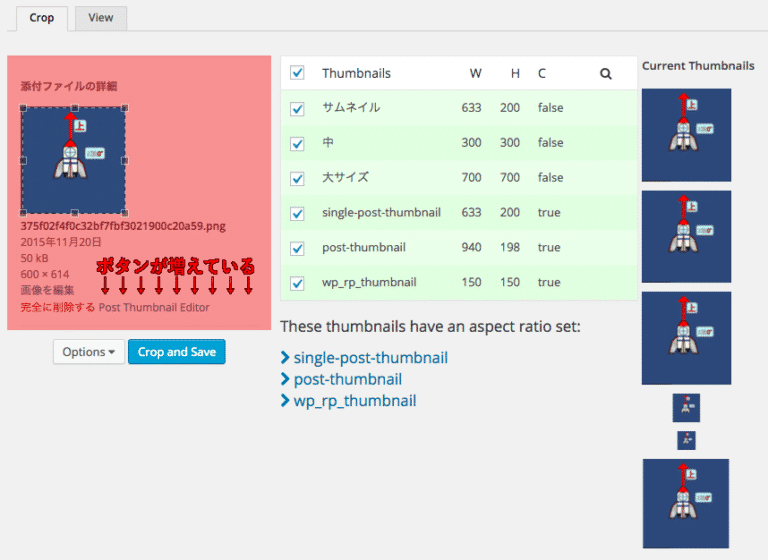Click the W column header
Image resolution: width=768 pixels, height=560 pixels.
475,73
